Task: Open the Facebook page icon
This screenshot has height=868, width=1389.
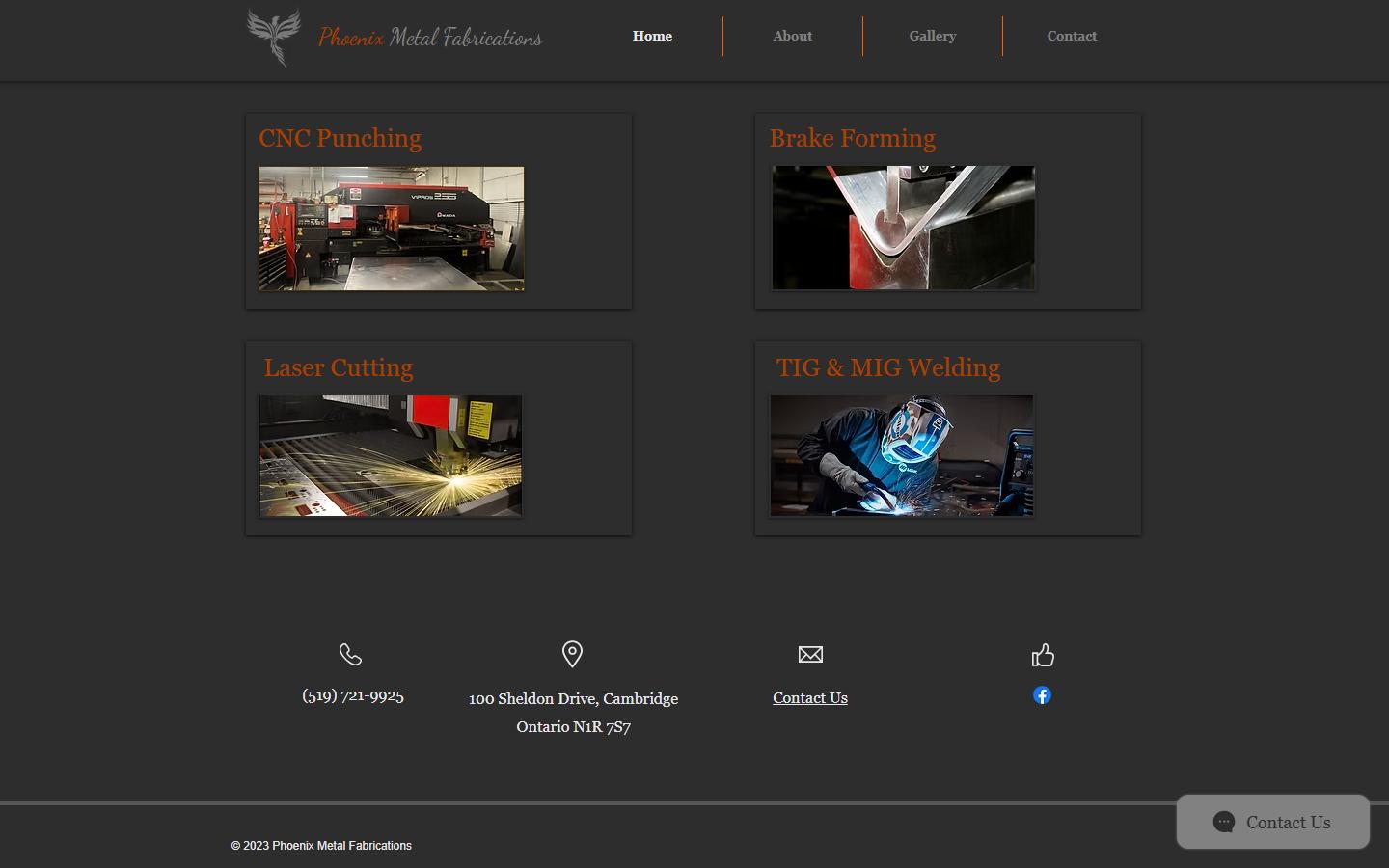Action: click(x=1042, y=695)
